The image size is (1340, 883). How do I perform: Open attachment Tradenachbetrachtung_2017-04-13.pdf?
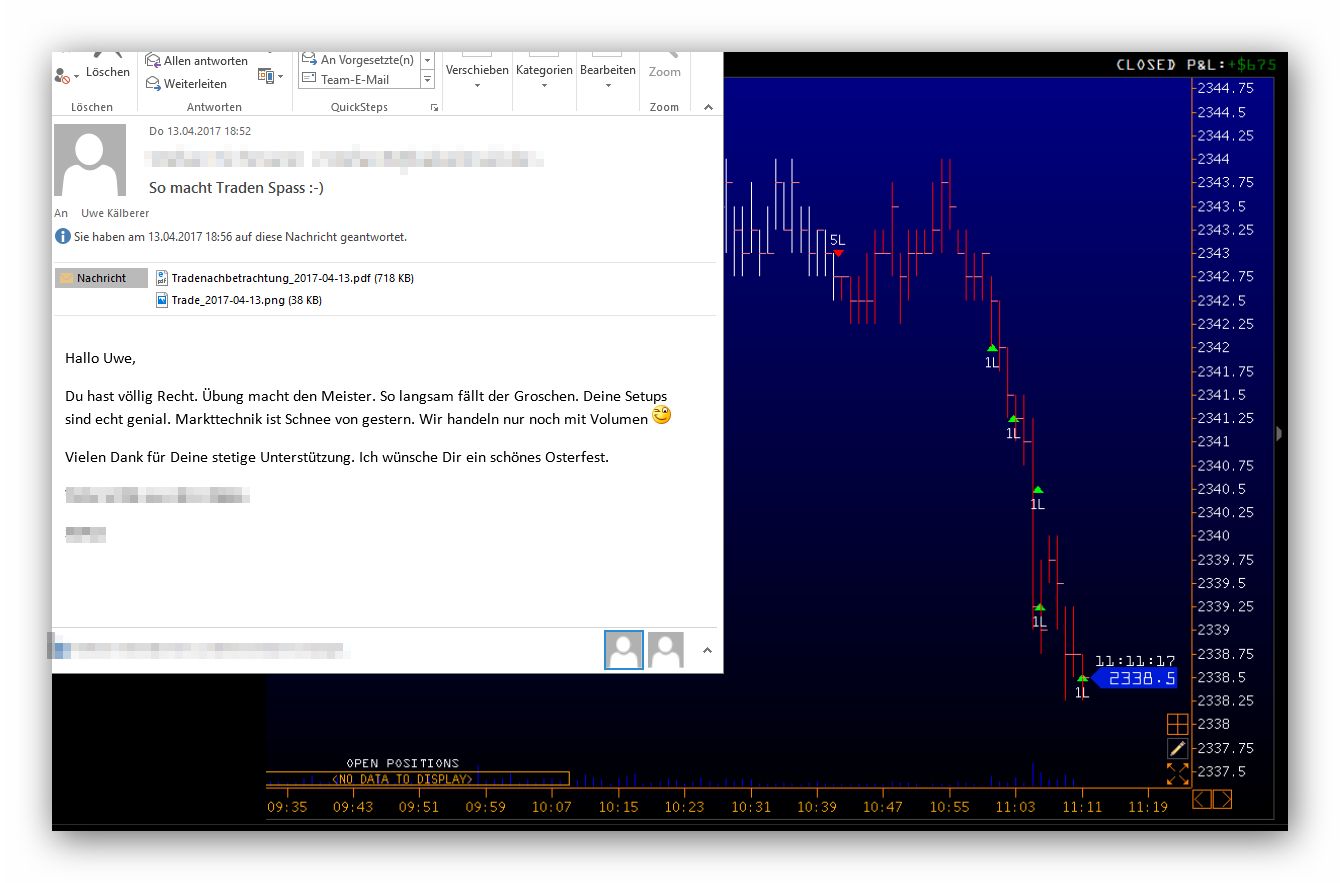(285, 278)
